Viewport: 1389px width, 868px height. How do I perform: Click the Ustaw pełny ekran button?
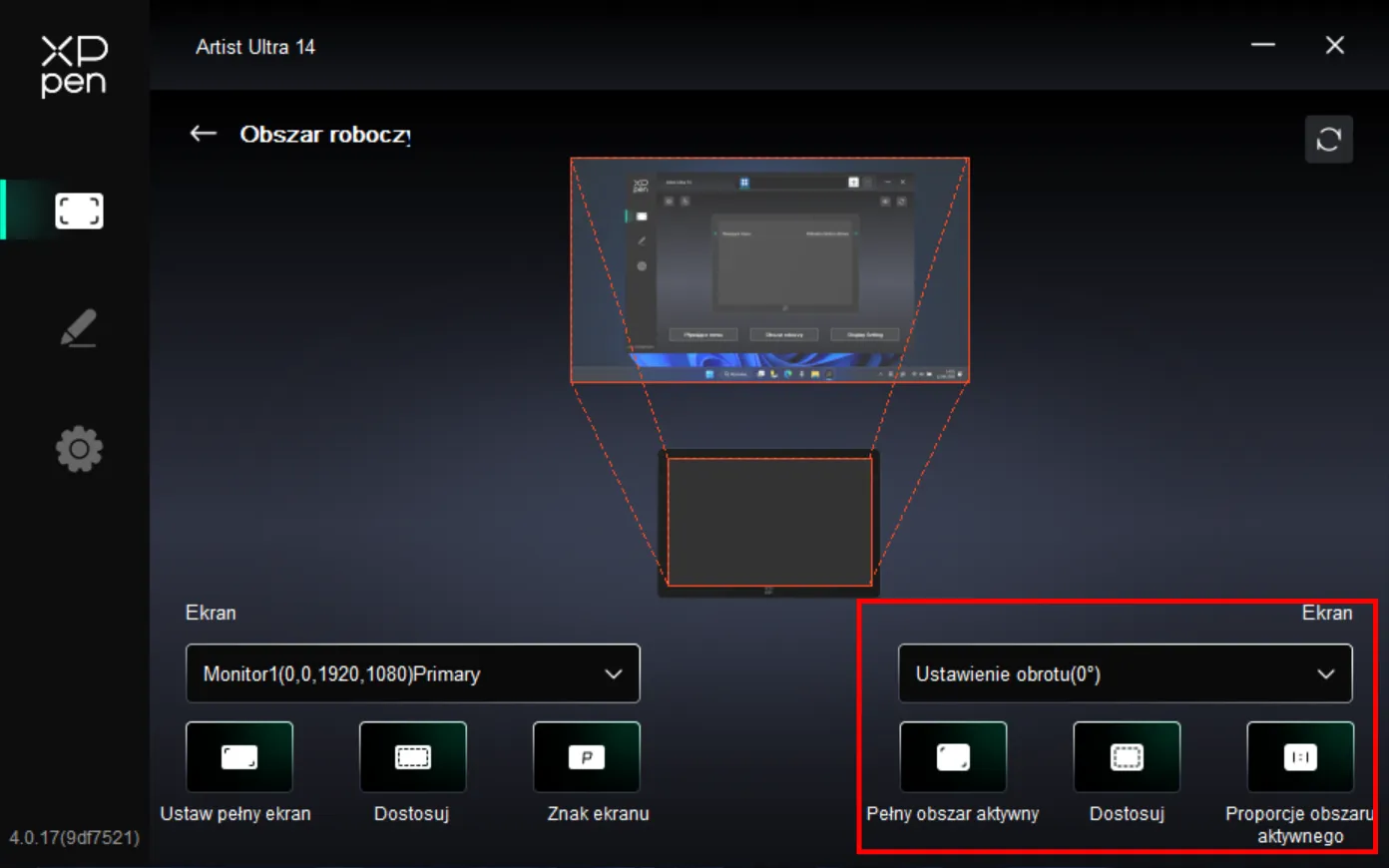click(x=239, y=757)
